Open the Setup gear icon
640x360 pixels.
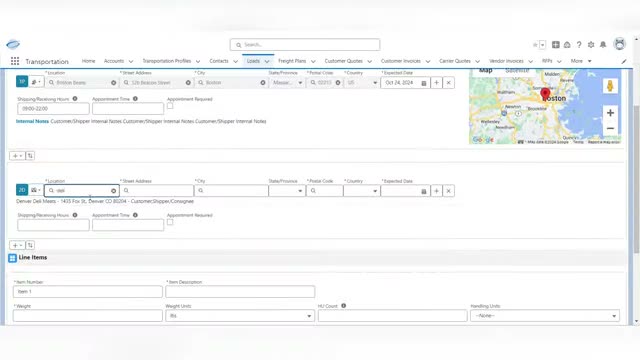[591, 45]
